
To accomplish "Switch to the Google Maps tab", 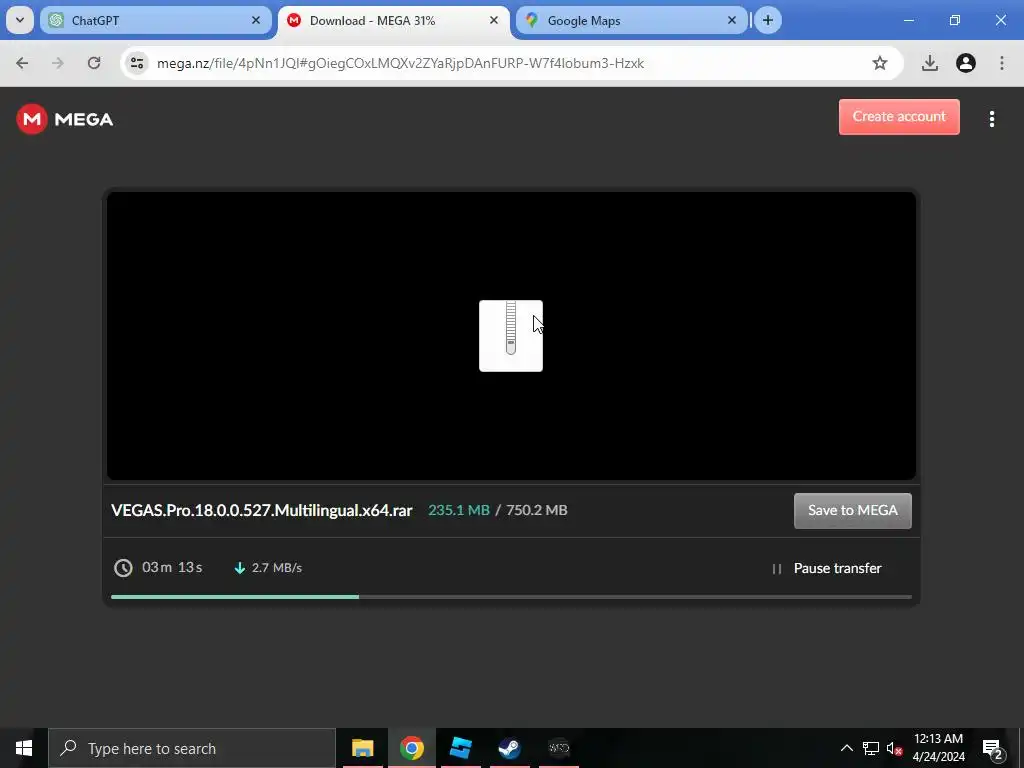I will pos(631,20).
